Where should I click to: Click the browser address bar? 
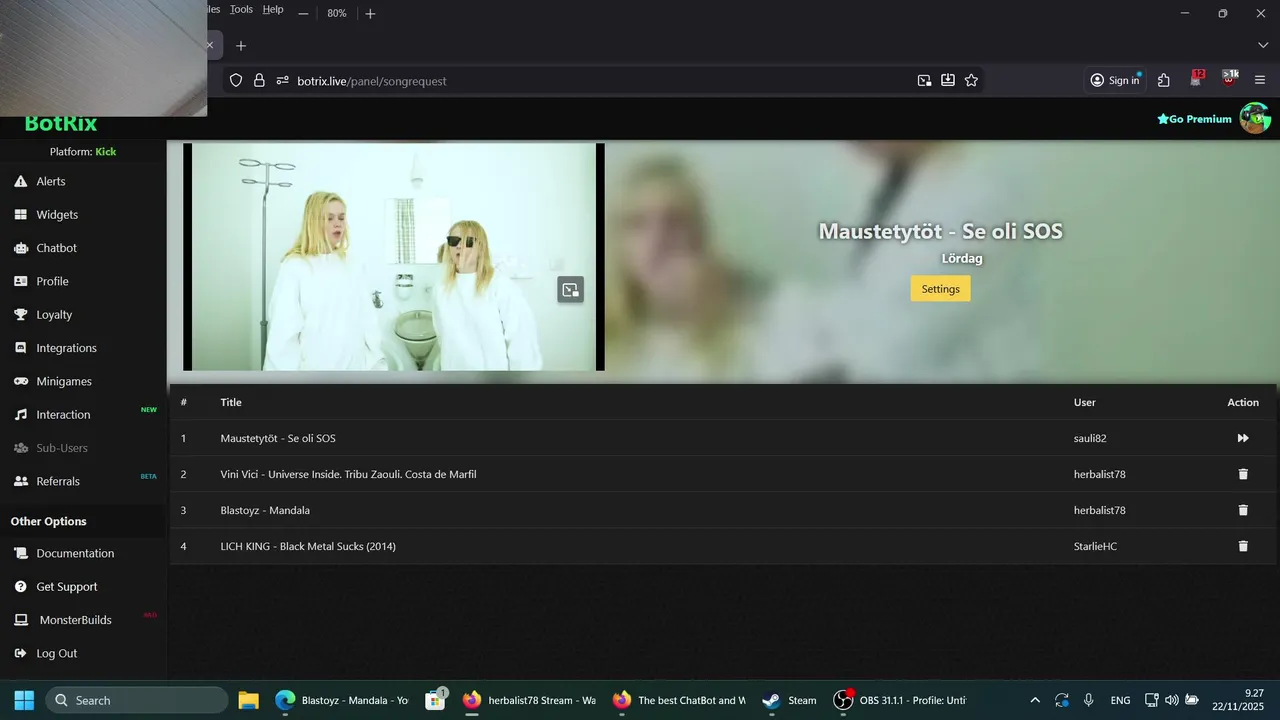pyautogui.click(x=600, y=81)
